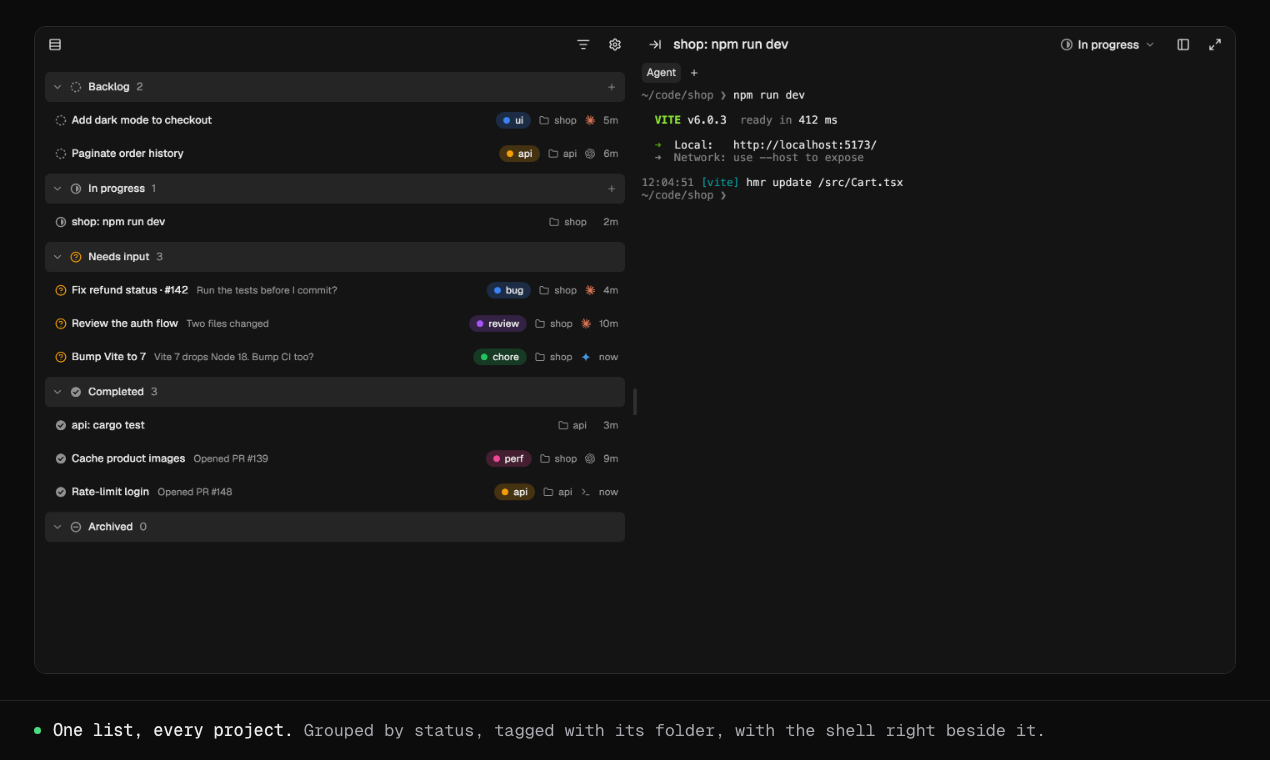Click api folder icon on cargo test row
1270x760 pixels.
pos(563,426)
